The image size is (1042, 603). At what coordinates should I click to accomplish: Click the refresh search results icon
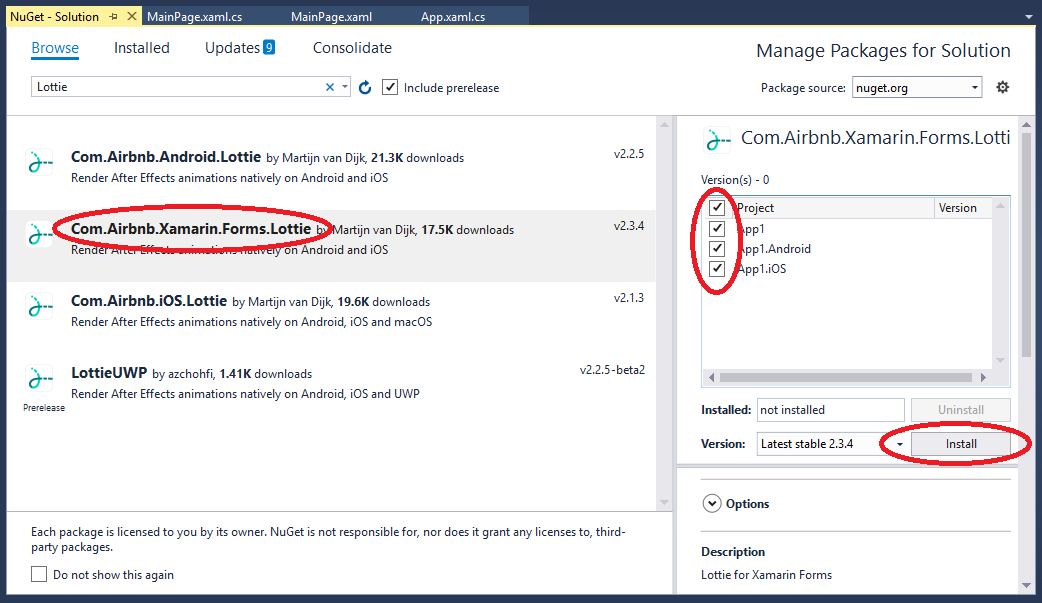[x=365, y=87]
